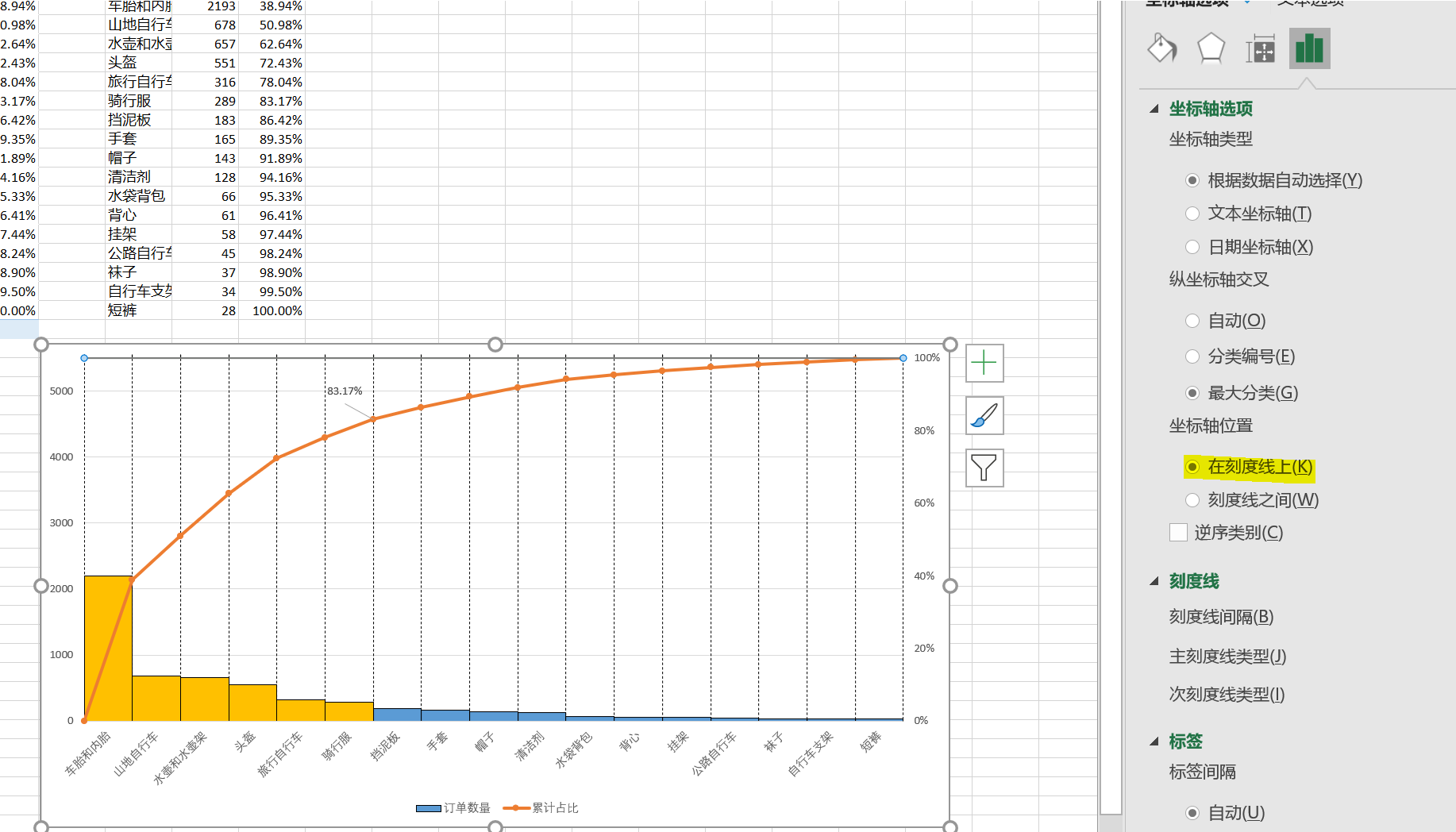The width and height of the screenshot is (1456, 832).
Task: Select 根据数据自动选择(Y) axis type
Action: 1274,180
